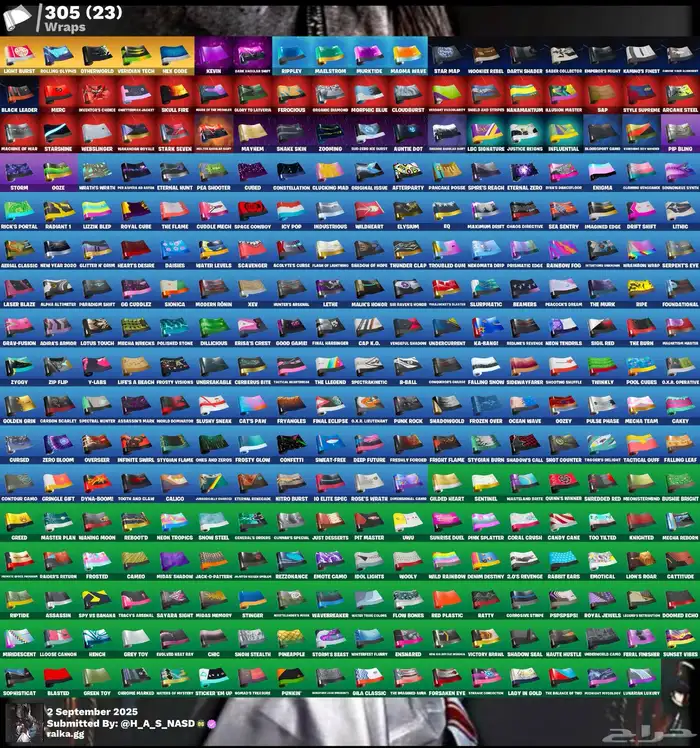Pick the Thunder Clap wrap

point(408,250)
